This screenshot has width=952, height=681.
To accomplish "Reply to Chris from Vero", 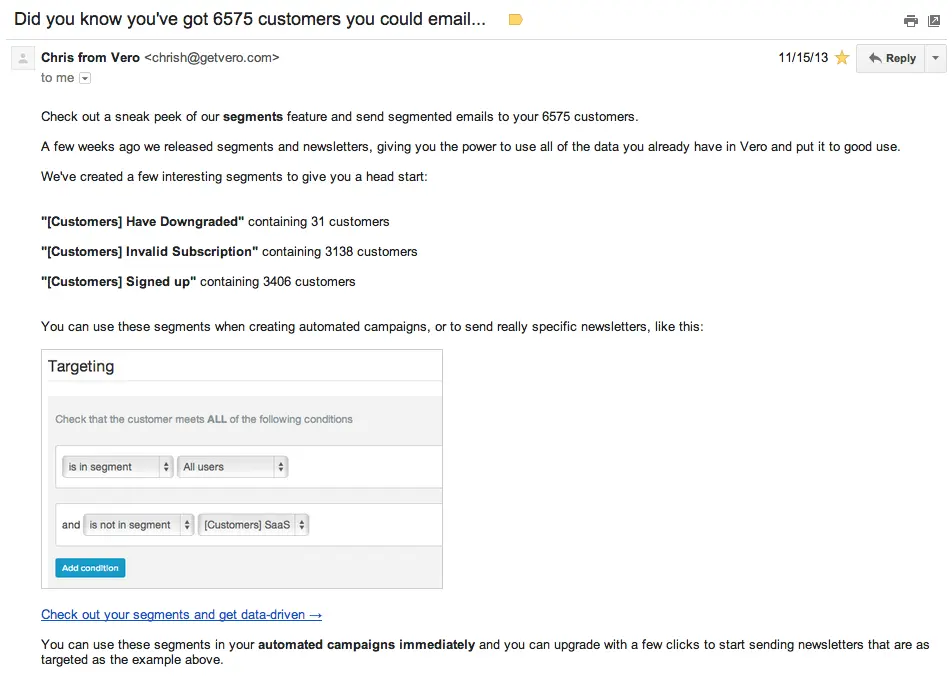I will [x=892, y=58].
